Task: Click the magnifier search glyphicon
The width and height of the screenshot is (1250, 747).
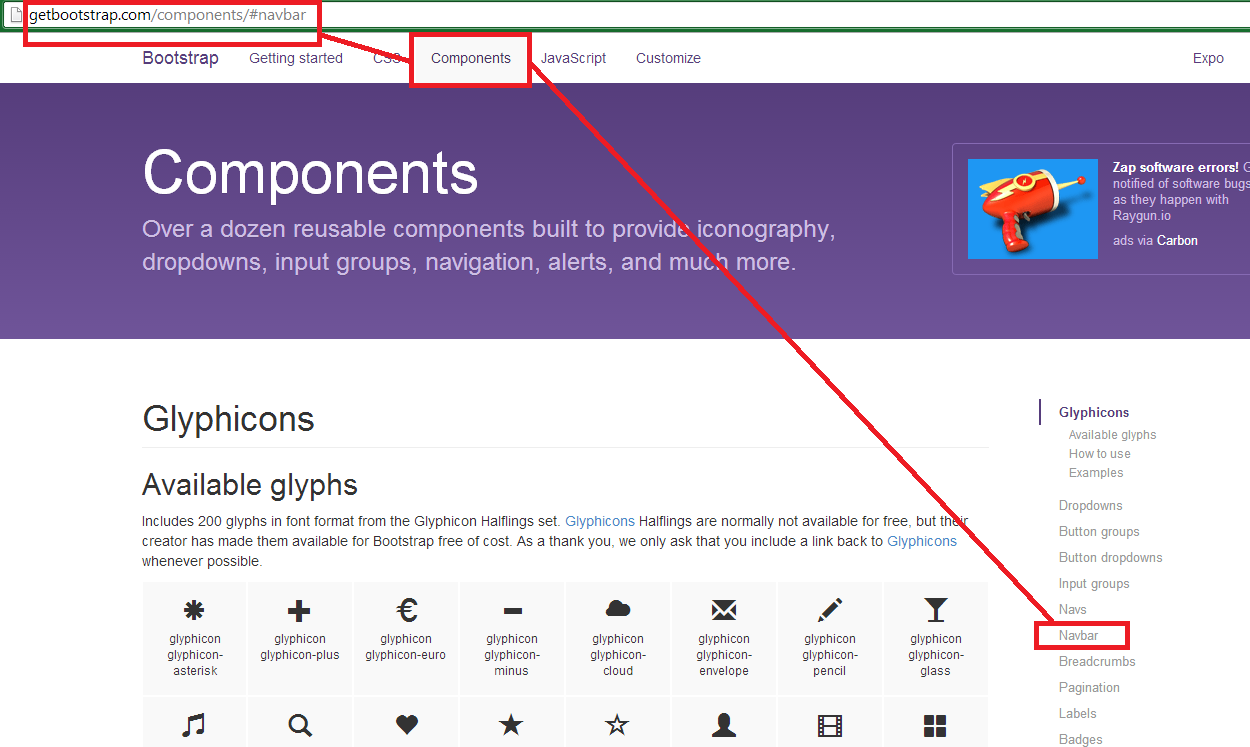Action: pos(299,725)
